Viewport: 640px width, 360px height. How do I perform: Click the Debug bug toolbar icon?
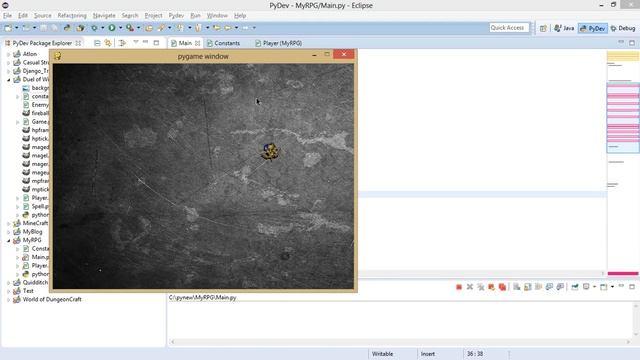tap(94, 28)
